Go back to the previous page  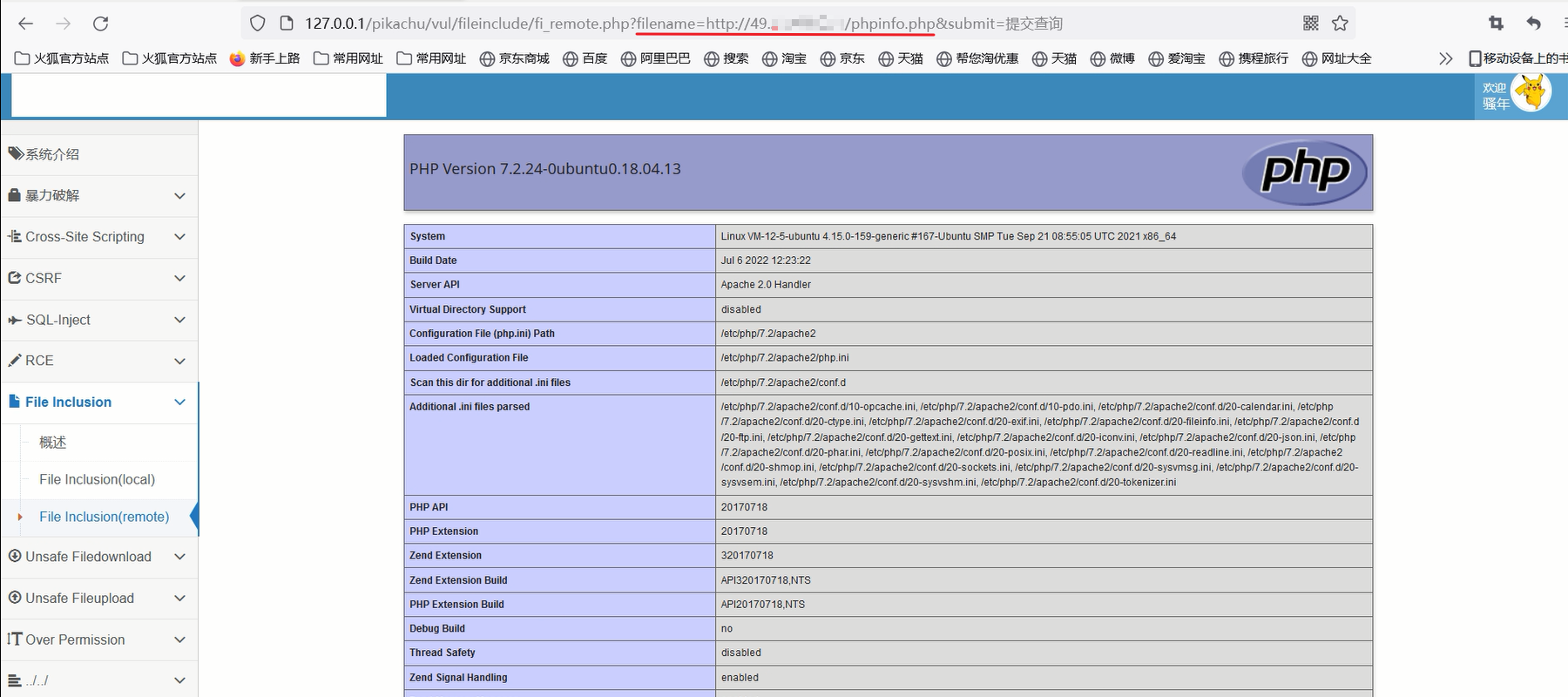coord(25,24)
